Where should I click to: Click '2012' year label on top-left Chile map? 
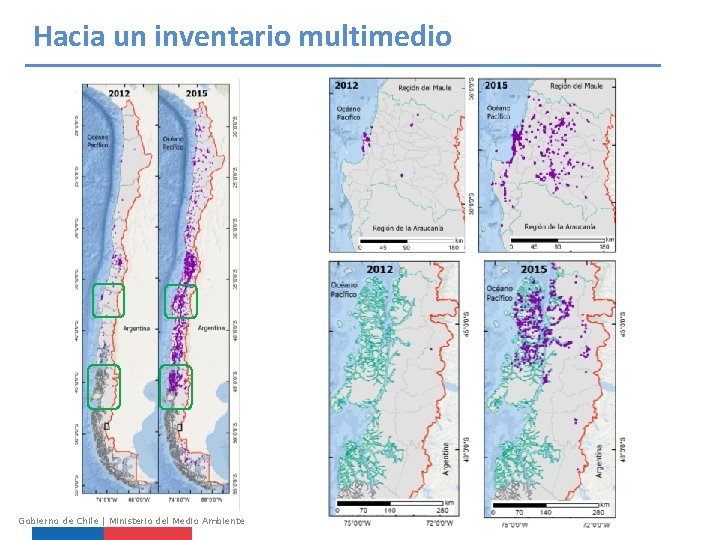coord(119,93)
